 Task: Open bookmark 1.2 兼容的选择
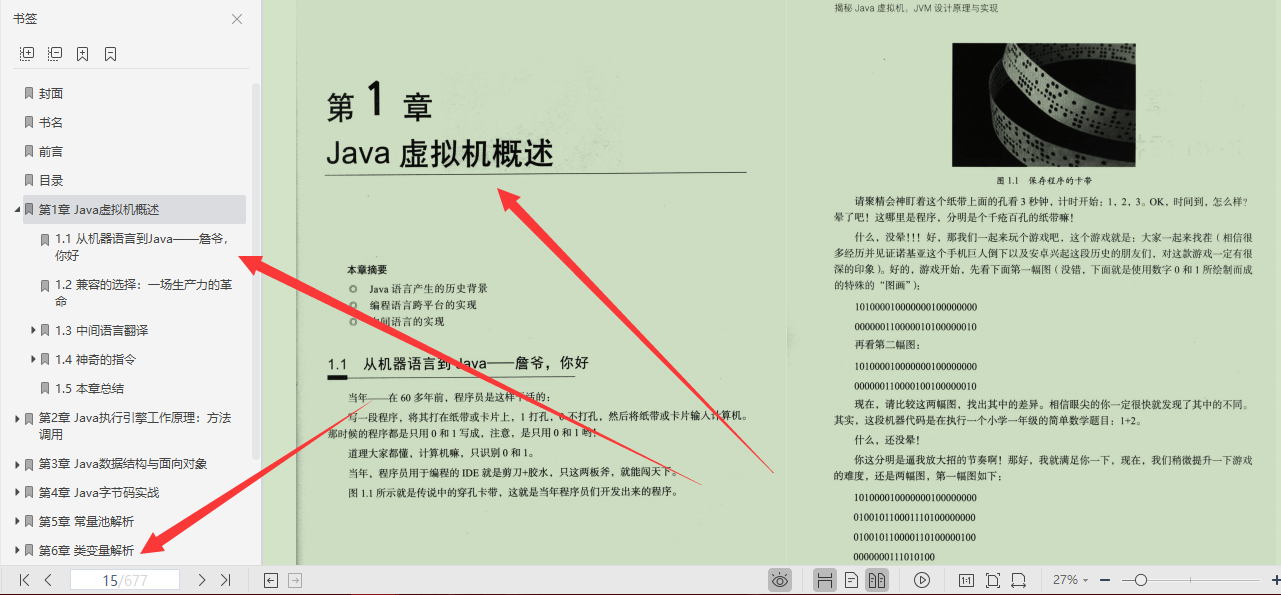[143, 292]
